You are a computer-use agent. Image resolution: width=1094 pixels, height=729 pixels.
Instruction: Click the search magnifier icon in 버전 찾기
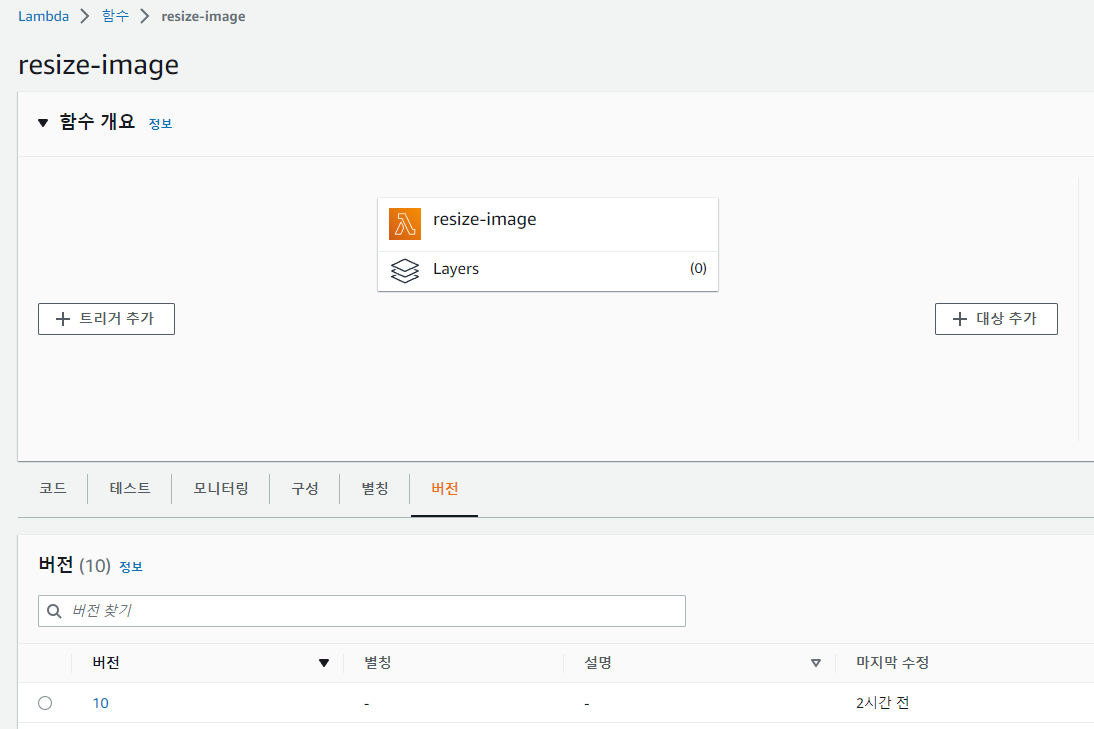click(54, 611)
